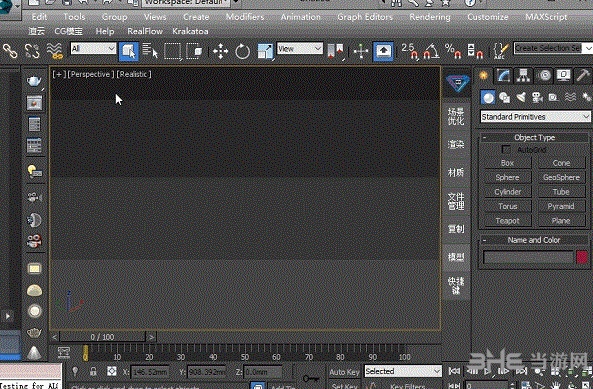593x389 pixels.
Task: Click the X coordinate field
Action: (150, 372)
